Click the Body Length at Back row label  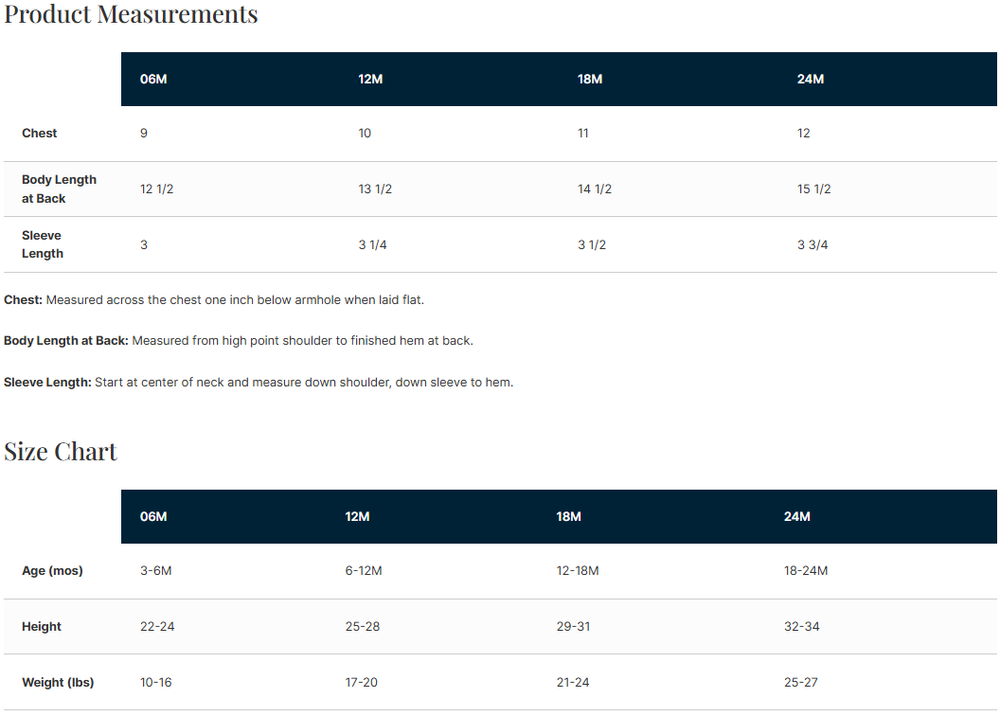pyautogui.click(x=59, y=189)
